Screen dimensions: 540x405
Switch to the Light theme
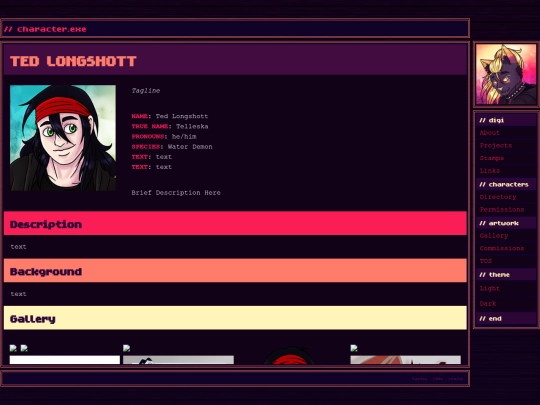[x=489, y=289]
